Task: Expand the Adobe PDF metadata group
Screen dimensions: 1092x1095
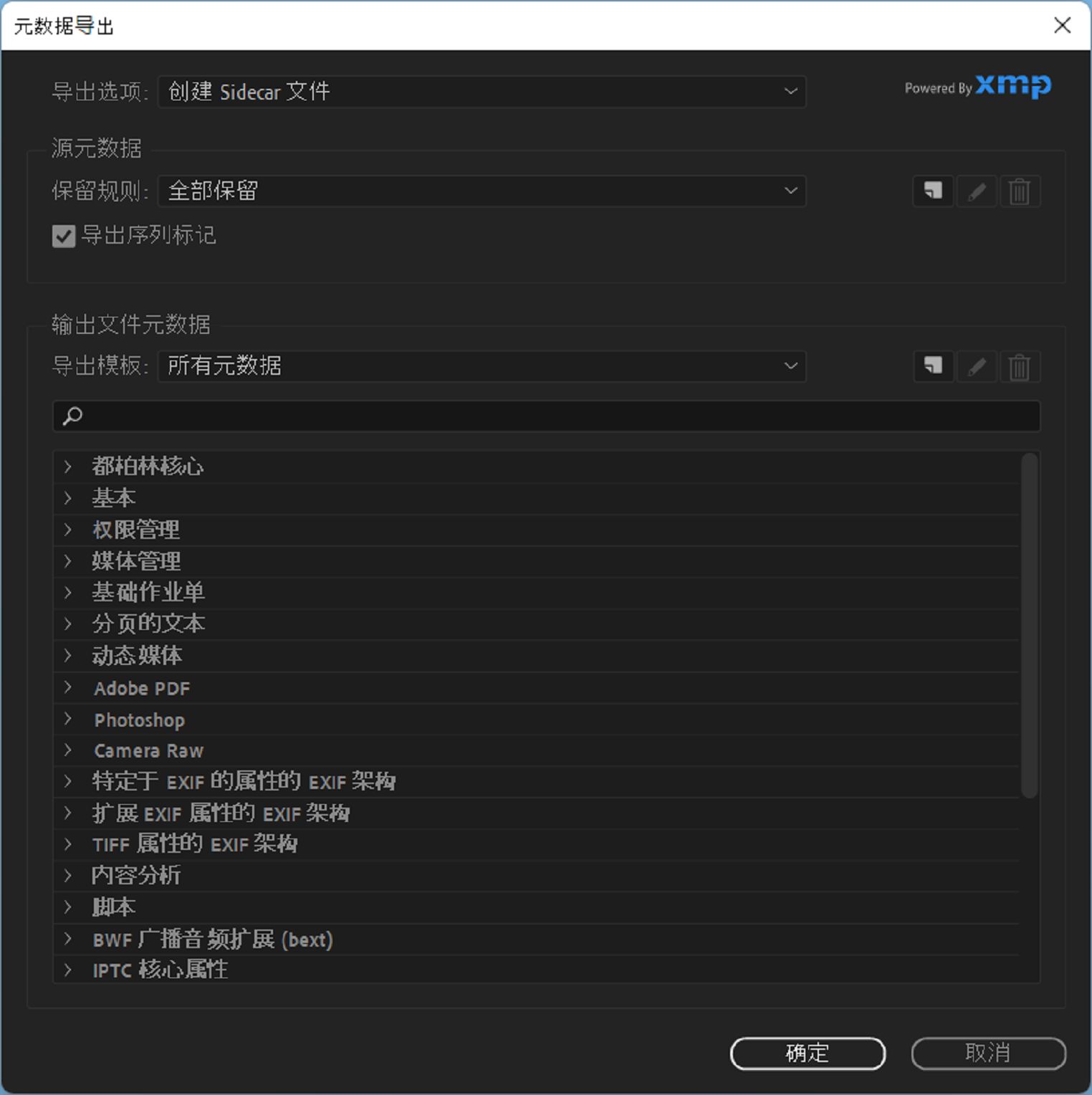Action: (x=68, y=688)
